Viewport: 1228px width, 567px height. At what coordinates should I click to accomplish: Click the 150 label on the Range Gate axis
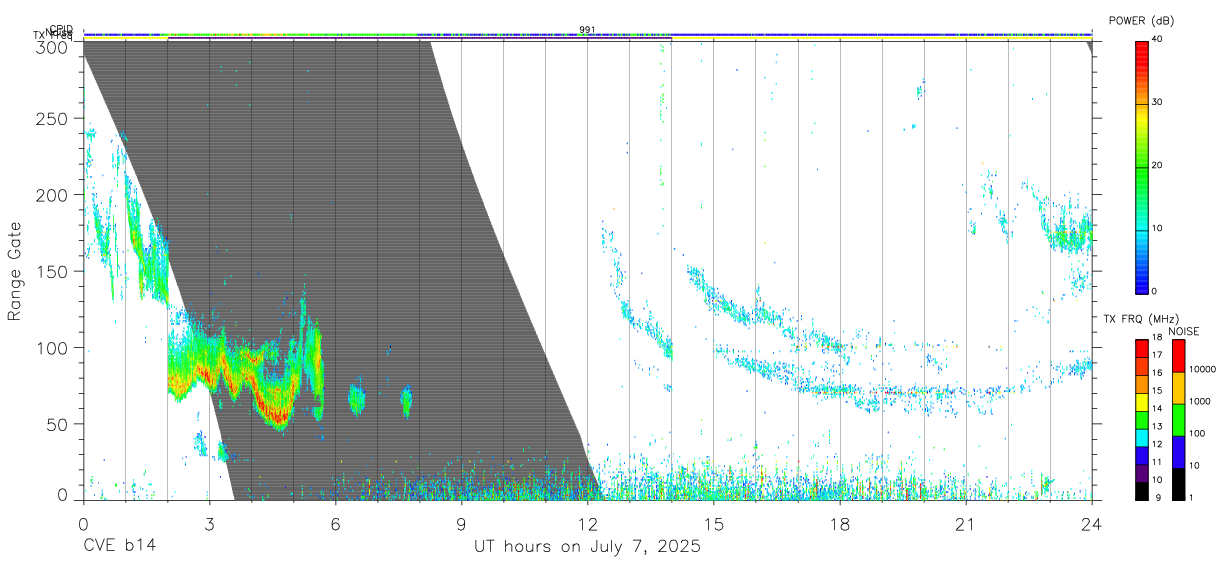(53, 271)
